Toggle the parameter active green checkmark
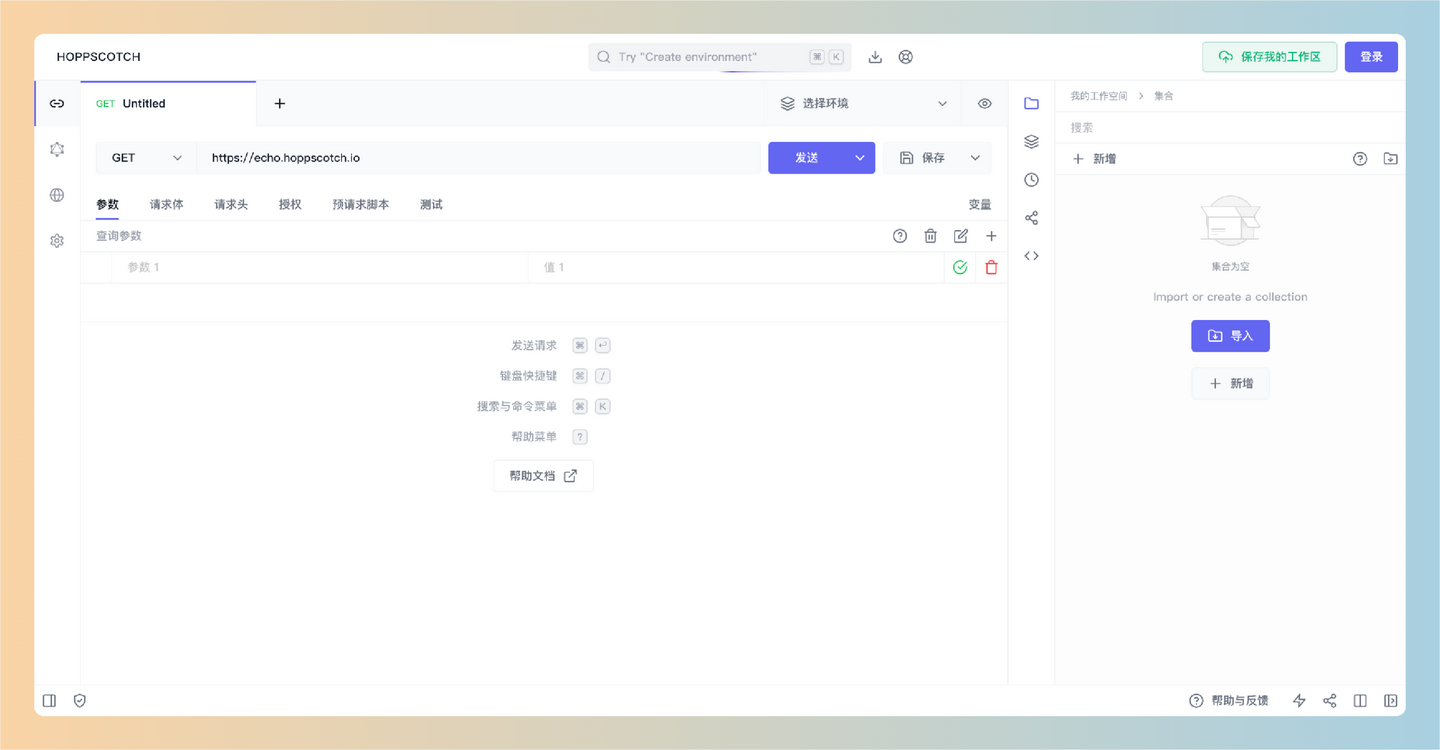 click(x=959, y=267)
